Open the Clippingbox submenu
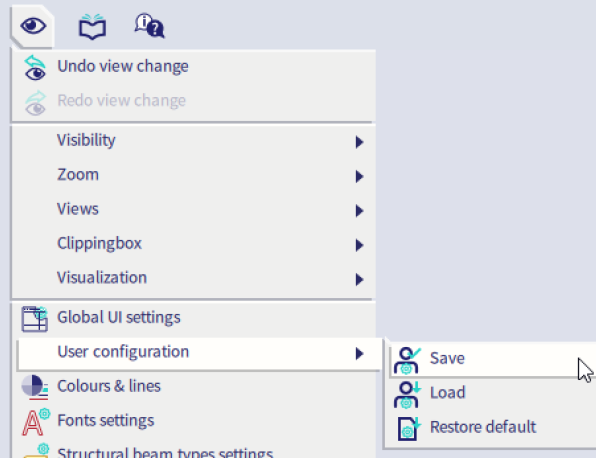This screenshot has width=596, height=458. [x=193, y=244]
